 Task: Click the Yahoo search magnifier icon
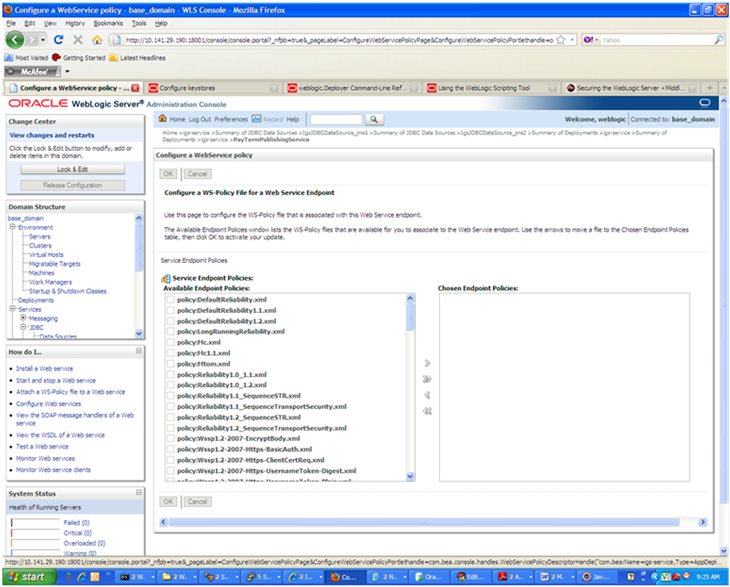tap(719, 40)
